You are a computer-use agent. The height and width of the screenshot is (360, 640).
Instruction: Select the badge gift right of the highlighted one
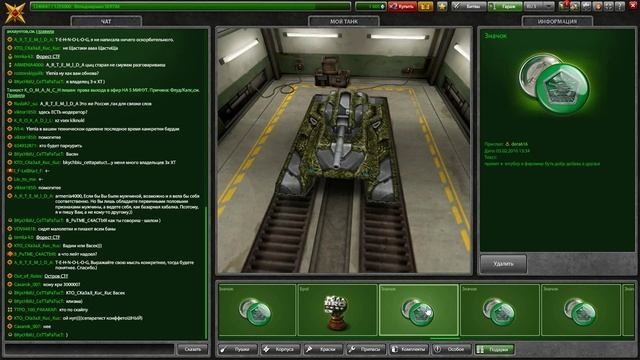click(x=500, y=310)
